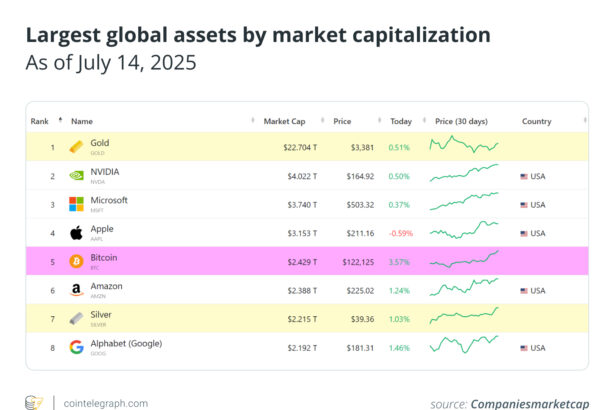This screenshot has height=410, width=615.
Task: Click the Bitcoin logo icon
Action: 76,261
